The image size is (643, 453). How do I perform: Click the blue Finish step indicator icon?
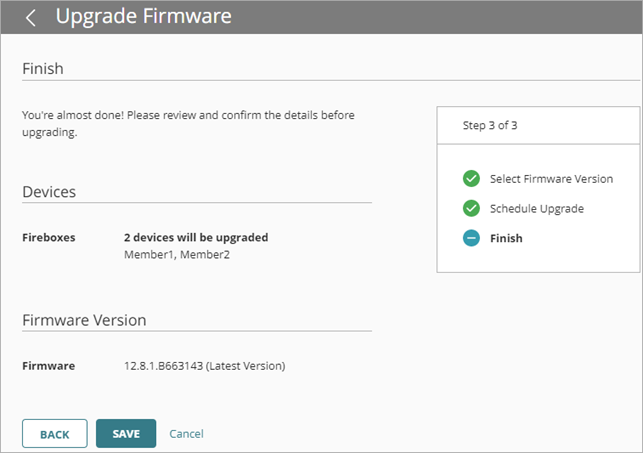pyautogui.click(x=471, y=239)
